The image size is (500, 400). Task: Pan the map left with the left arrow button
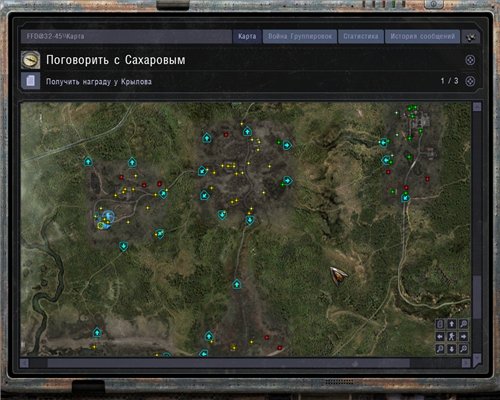(x=440, y=336)
